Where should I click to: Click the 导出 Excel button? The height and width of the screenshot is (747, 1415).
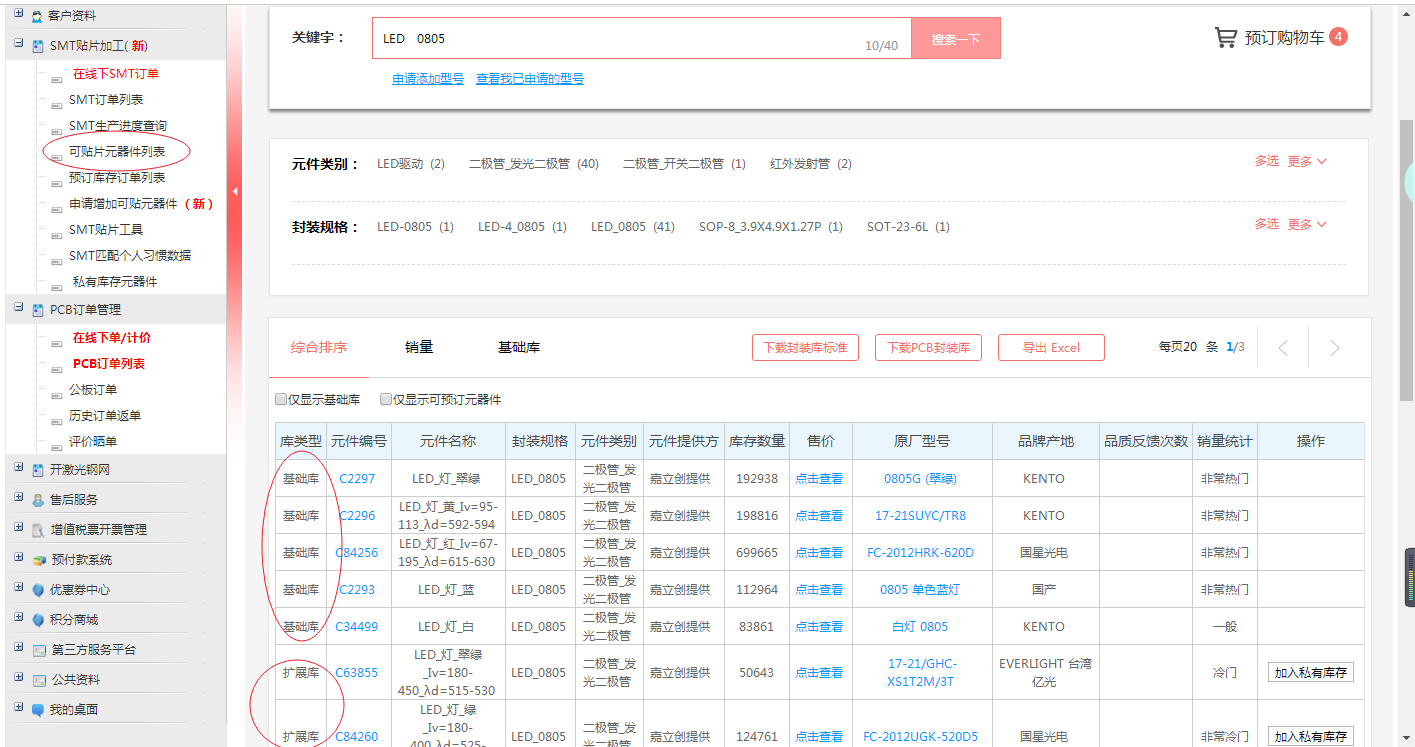(x=1050, y=348)
